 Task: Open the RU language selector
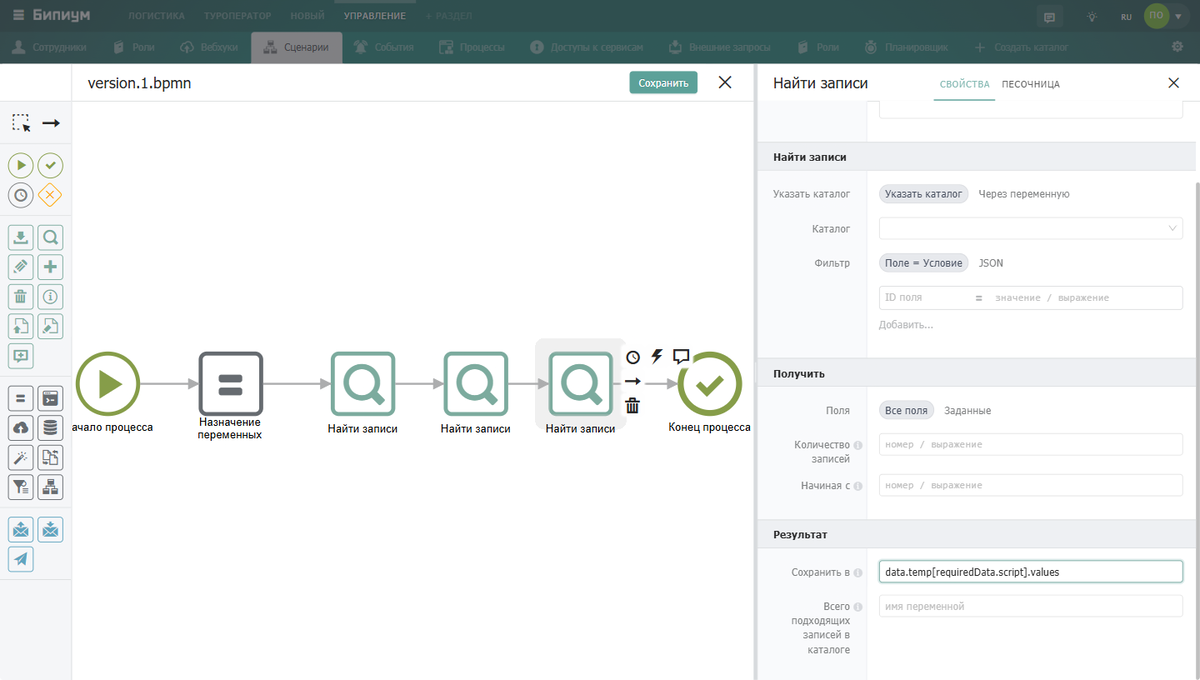point(1126,16)
